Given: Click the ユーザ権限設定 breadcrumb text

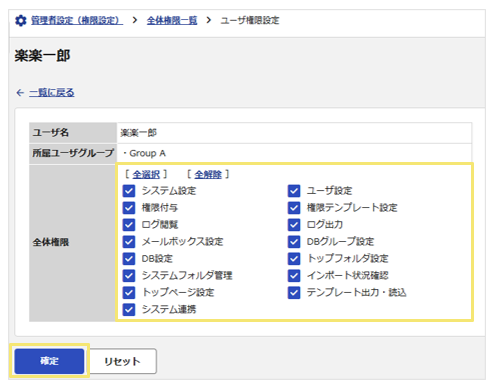Looking at the screenshot, I should [250, 20].
